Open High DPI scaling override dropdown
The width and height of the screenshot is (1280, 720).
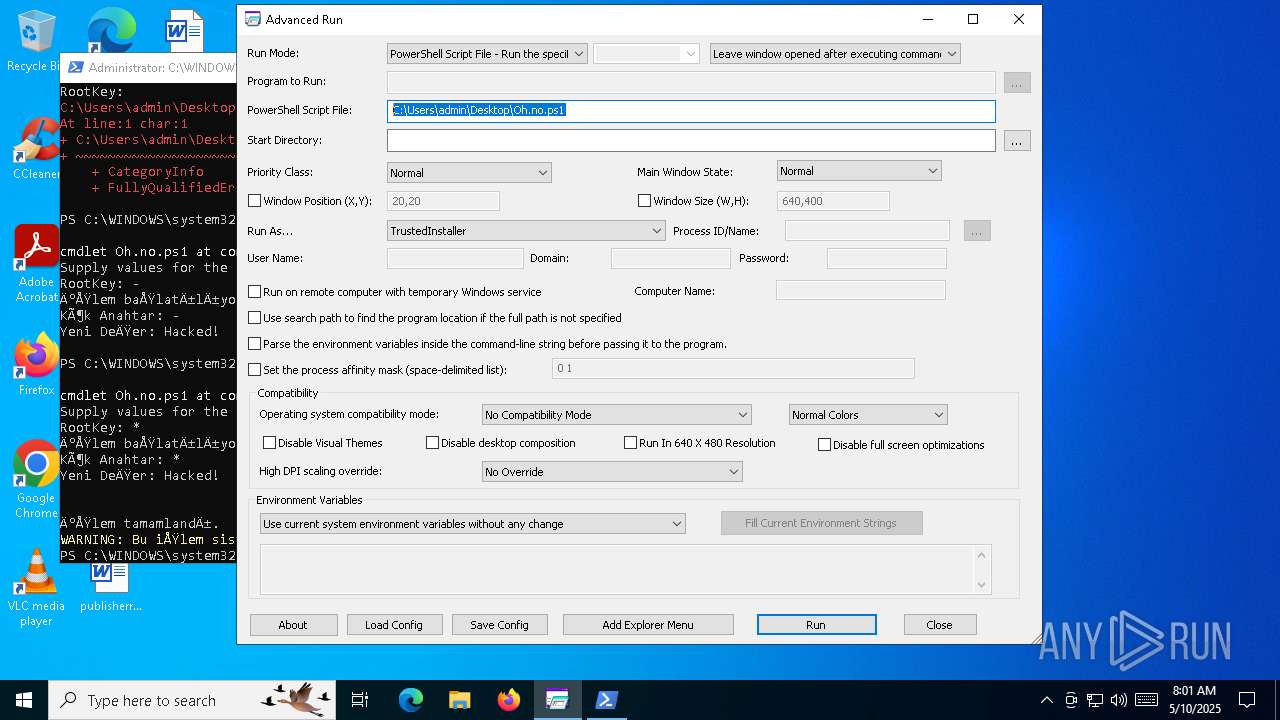tap(612, 472)
